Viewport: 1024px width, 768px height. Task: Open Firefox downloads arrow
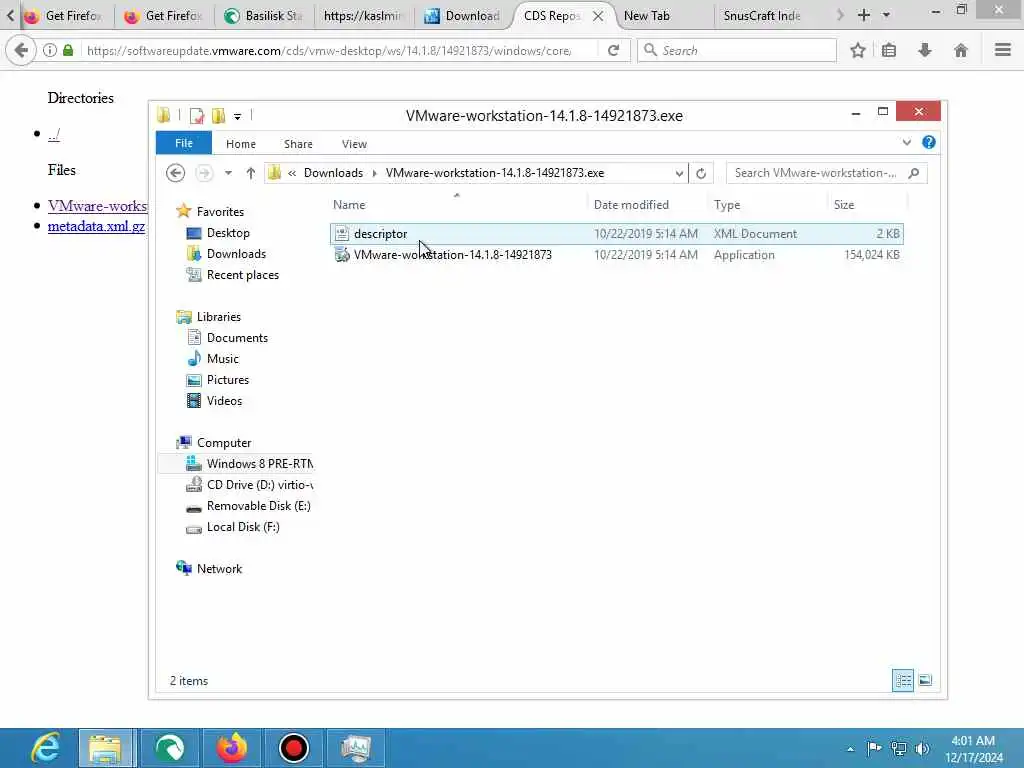point(925,50)
